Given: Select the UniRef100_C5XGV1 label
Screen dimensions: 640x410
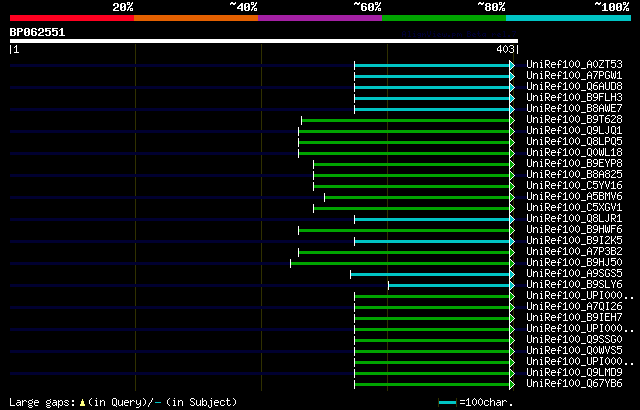Looking at the screenshot, I should coord(574,208).
